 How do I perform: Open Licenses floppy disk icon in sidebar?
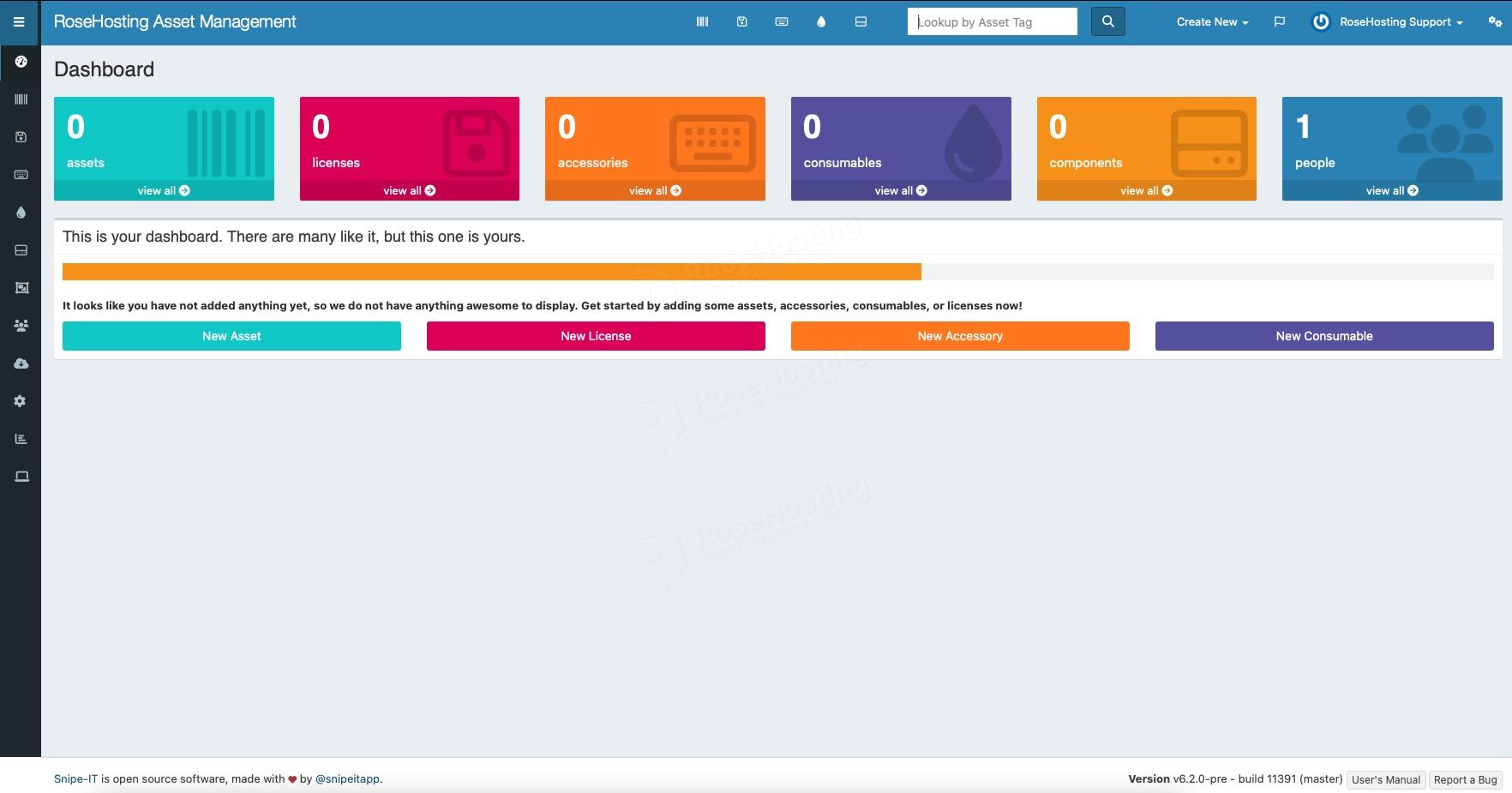point(21,137)
